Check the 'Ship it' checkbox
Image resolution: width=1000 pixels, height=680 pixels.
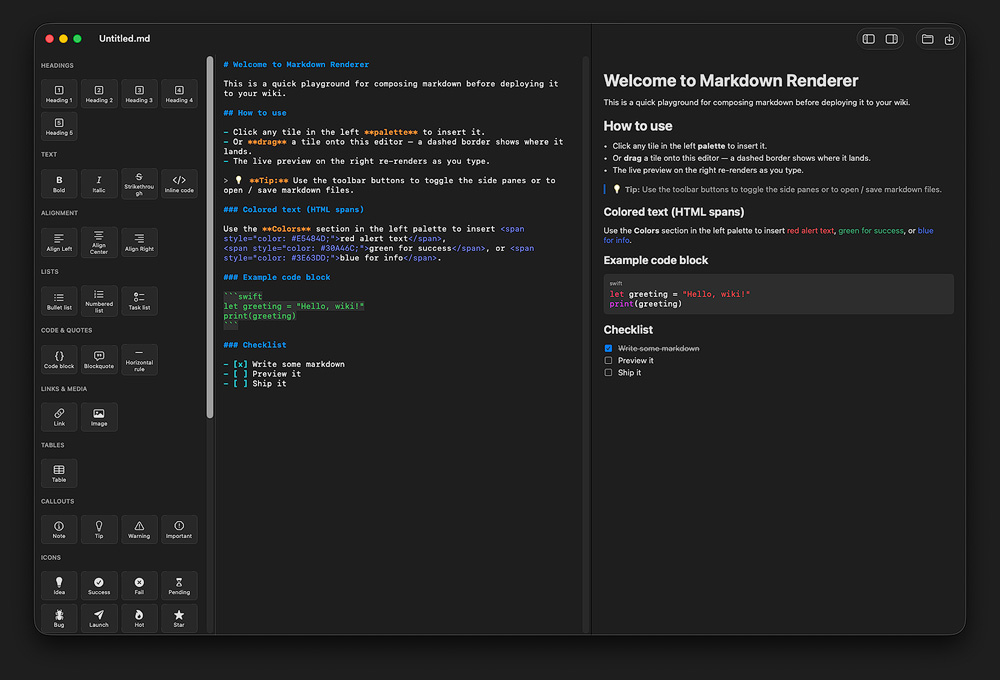pyautogui.click(x=608, y=373)
